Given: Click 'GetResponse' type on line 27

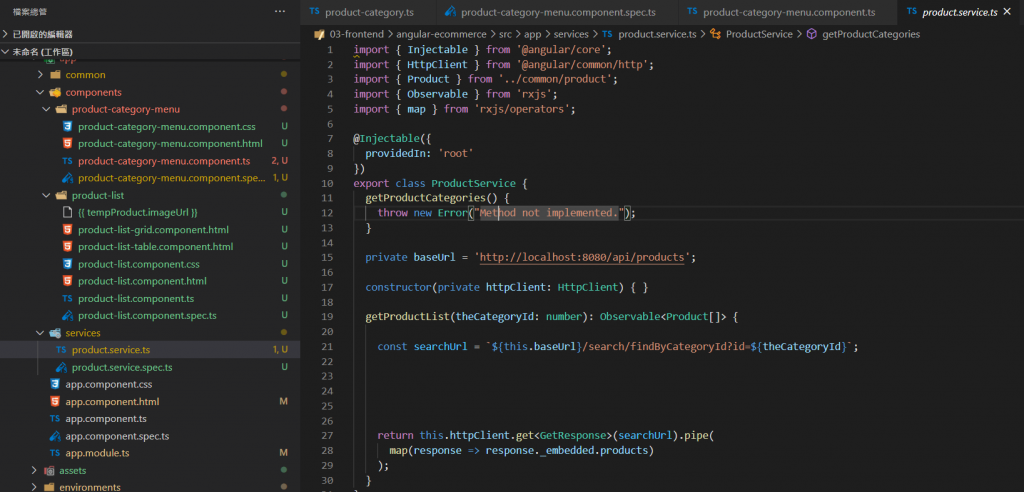Looking at the screenshot, I should (x=571, y=435).
